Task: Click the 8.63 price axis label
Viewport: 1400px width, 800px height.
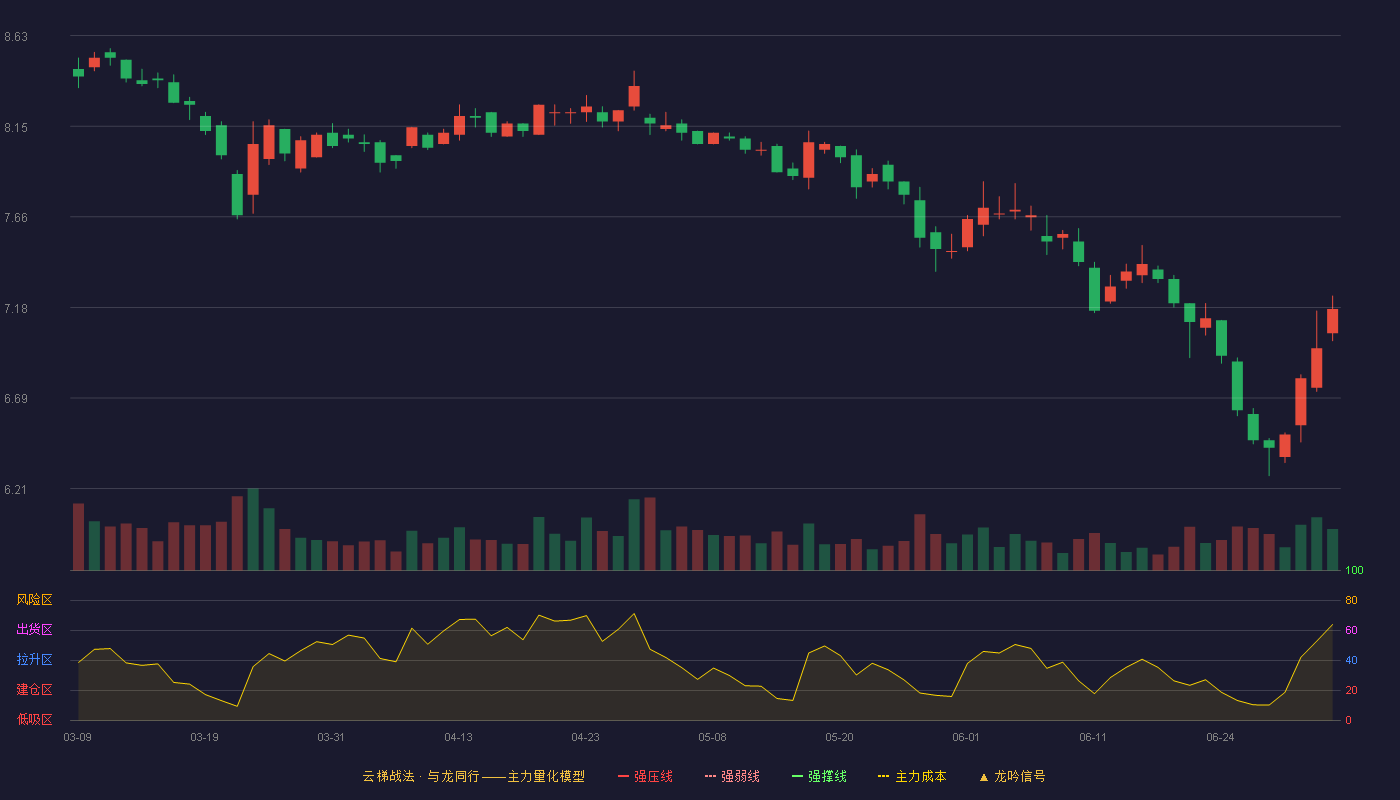Action: pyautogui.click(x=16, y=37)
